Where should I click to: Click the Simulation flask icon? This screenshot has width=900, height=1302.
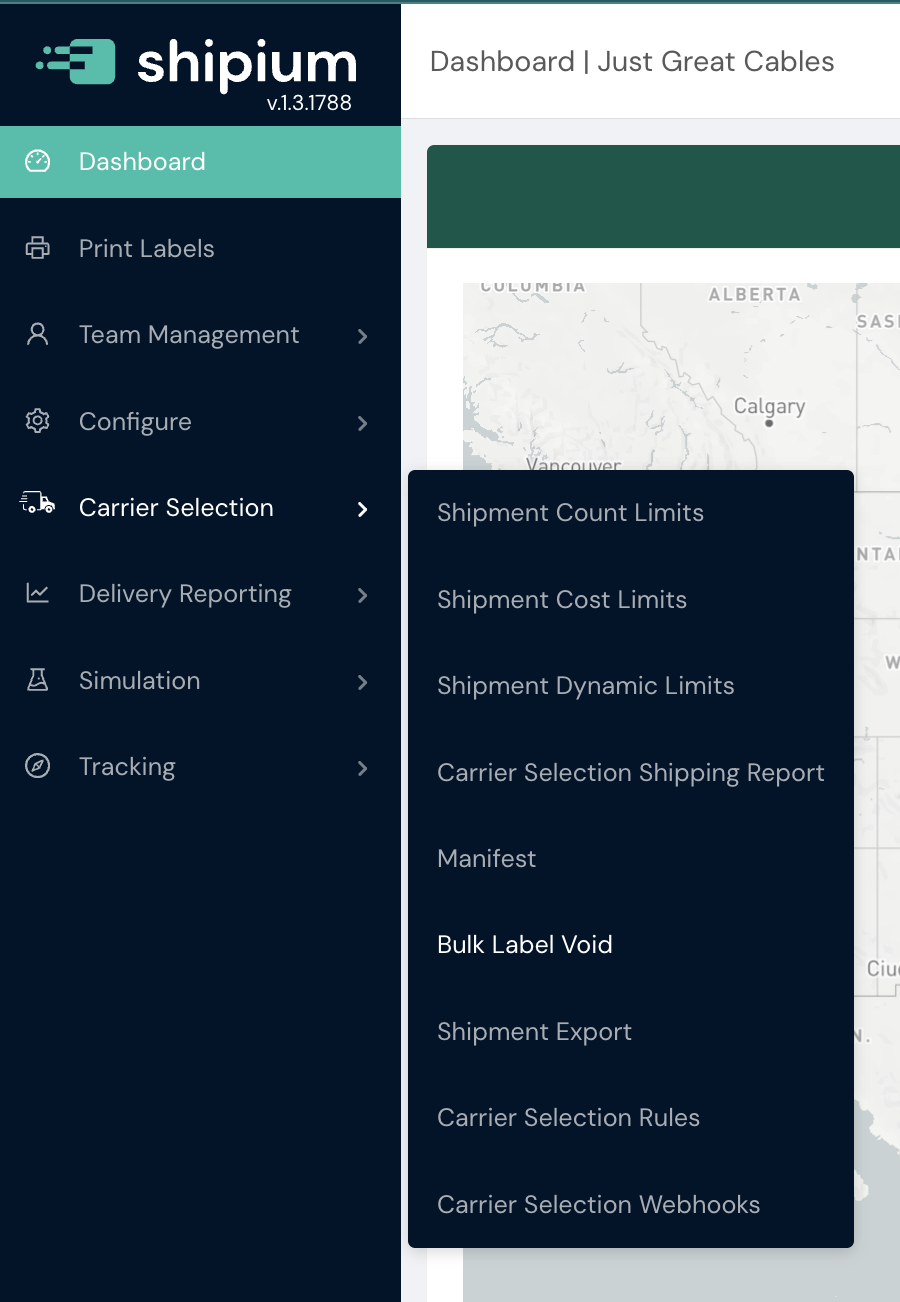pyautogui.click(x=37, y=681)
